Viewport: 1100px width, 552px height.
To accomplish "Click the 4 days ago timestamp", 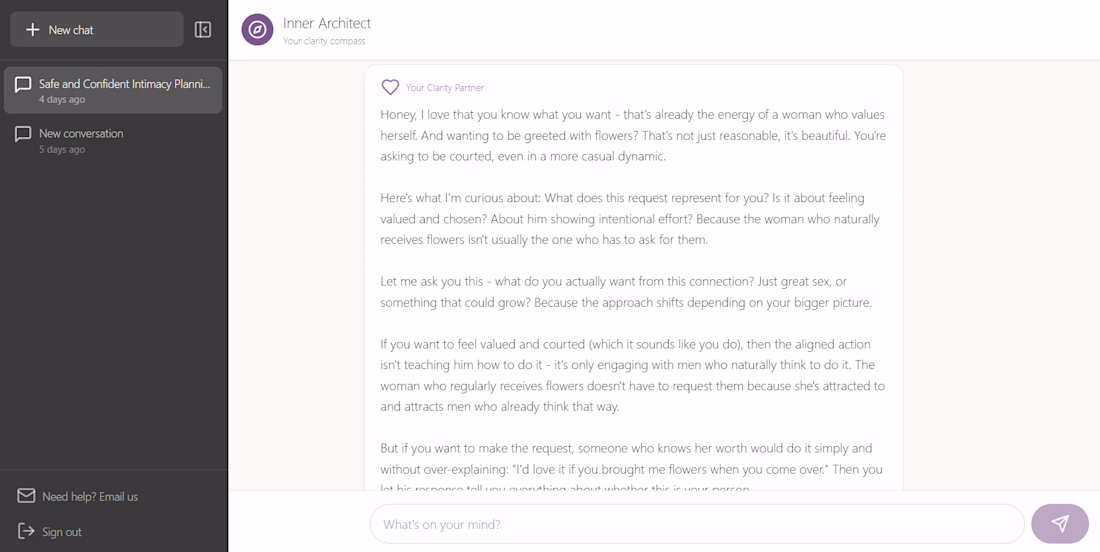I will click(62, 100).
